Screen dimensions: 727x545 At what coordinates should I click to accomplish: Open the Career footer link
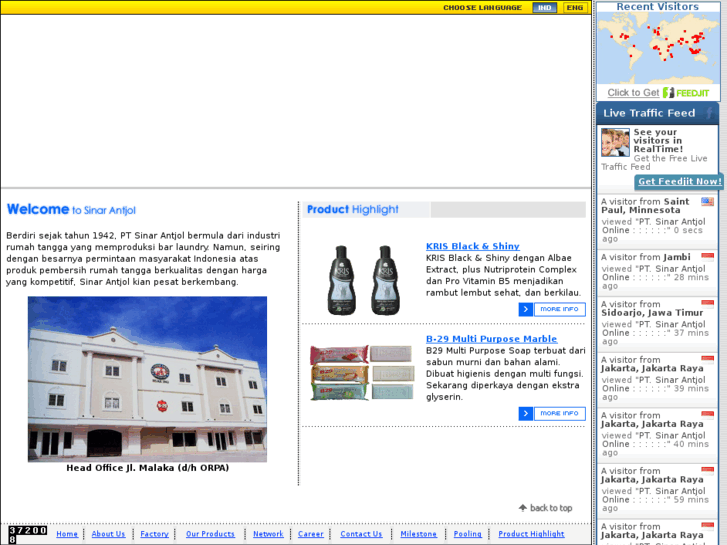311,534
